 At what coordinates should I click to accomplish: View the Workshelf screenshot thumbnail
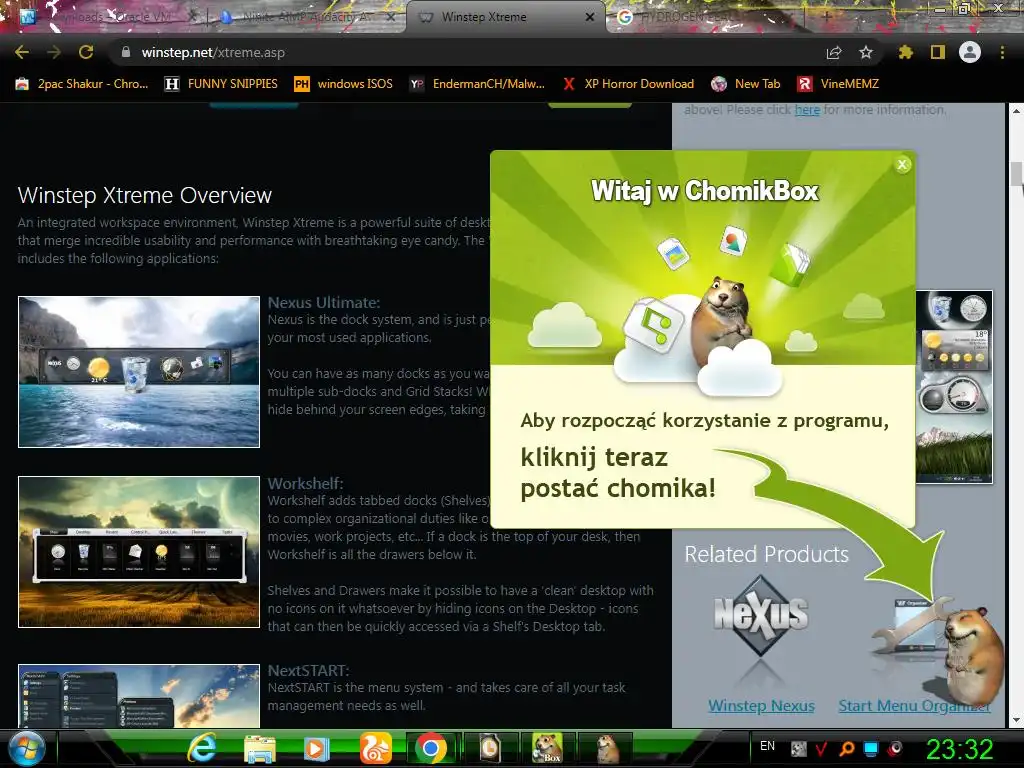(139, 552)
